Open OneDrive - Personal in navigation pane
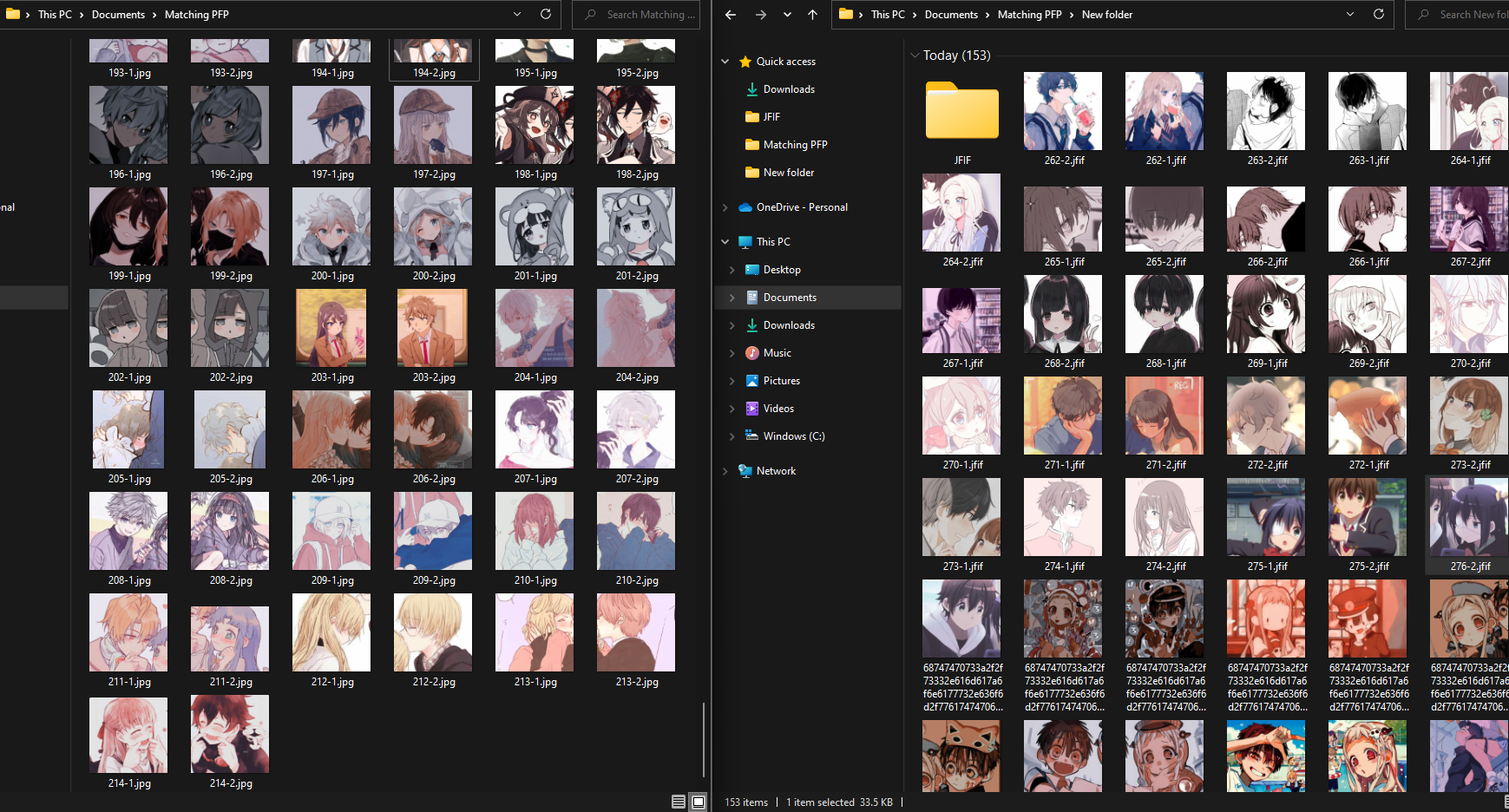1509x812 pixels. pyautogui.click(x=801, y=207)
